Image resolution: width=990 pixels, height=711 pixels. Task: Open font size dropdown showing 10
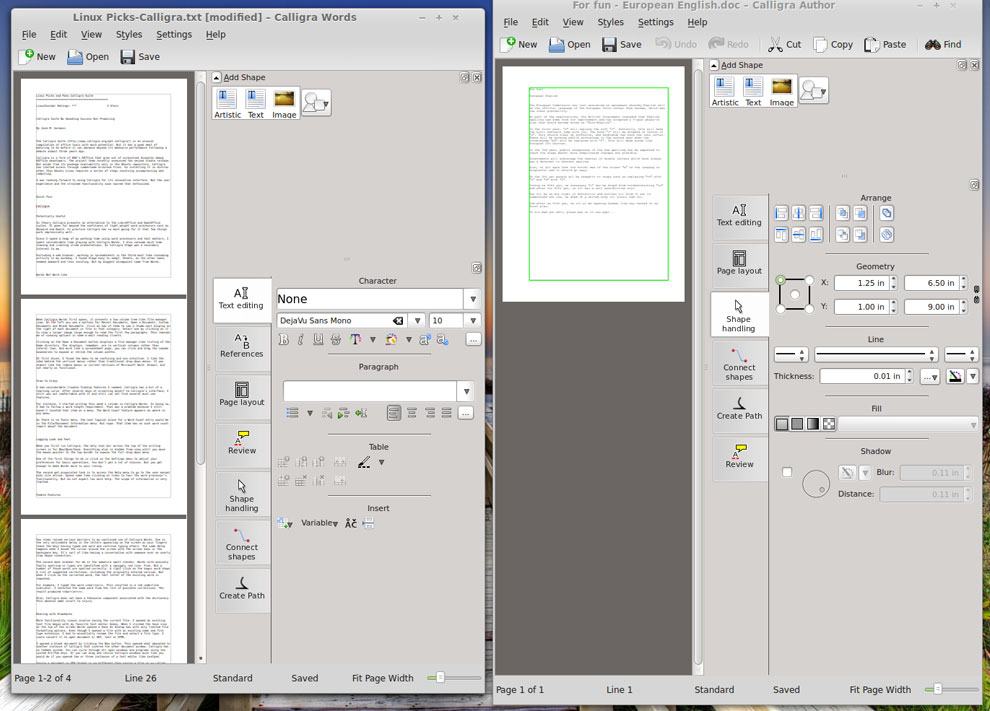coord(473,321)
